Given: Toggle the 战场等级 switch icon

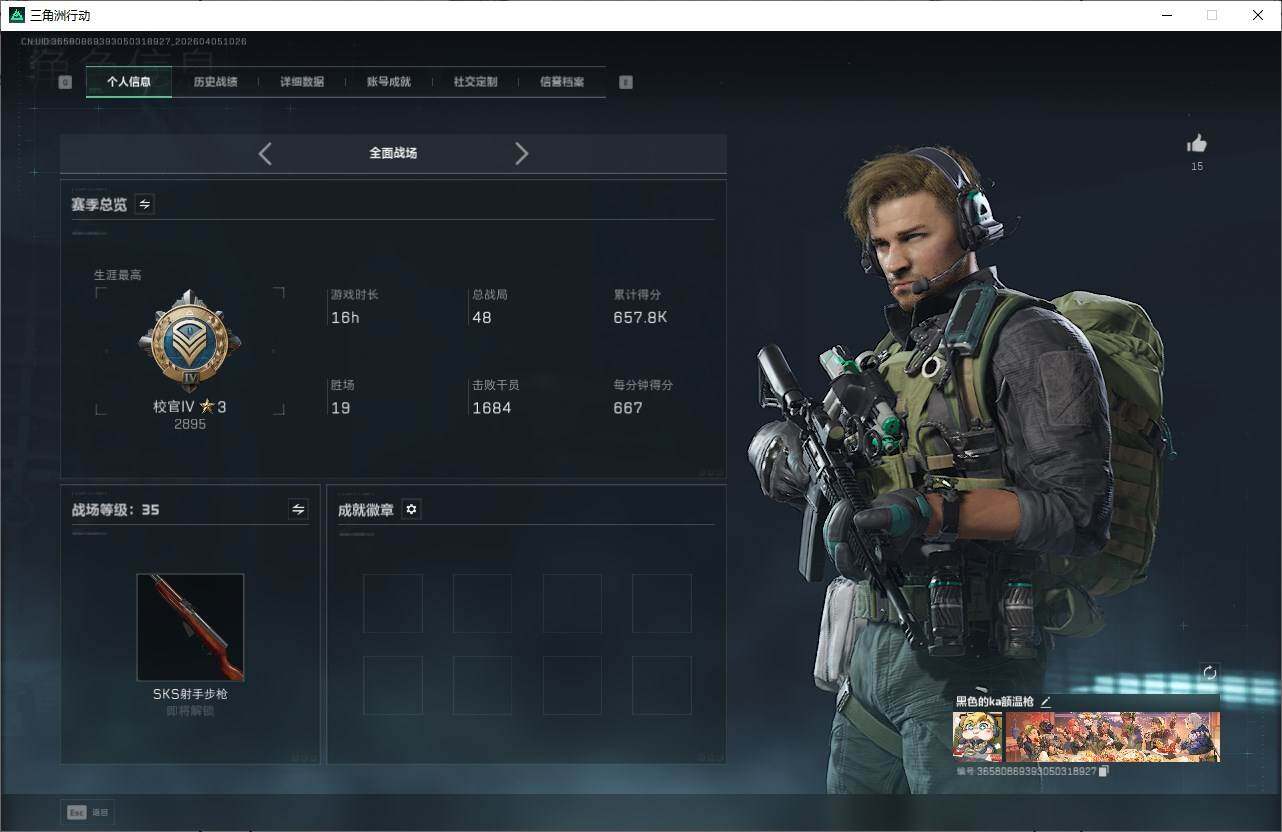Looking at the screenshot, I should point(298,509).
